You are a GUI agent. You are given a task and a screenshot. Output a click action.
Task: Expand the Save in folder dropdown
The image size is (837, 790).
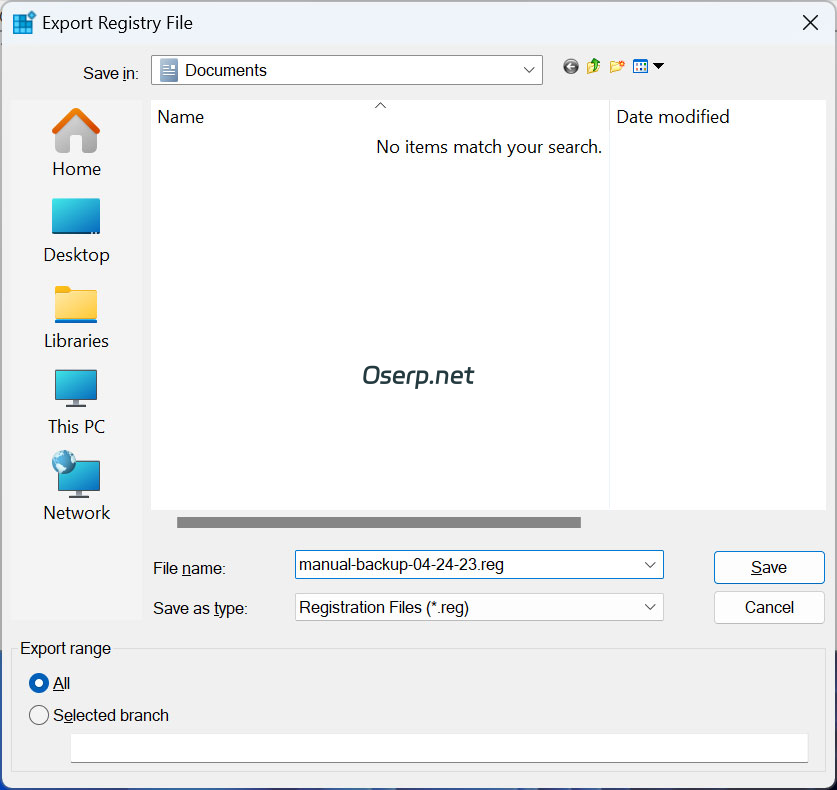click(x=529, y=70)
